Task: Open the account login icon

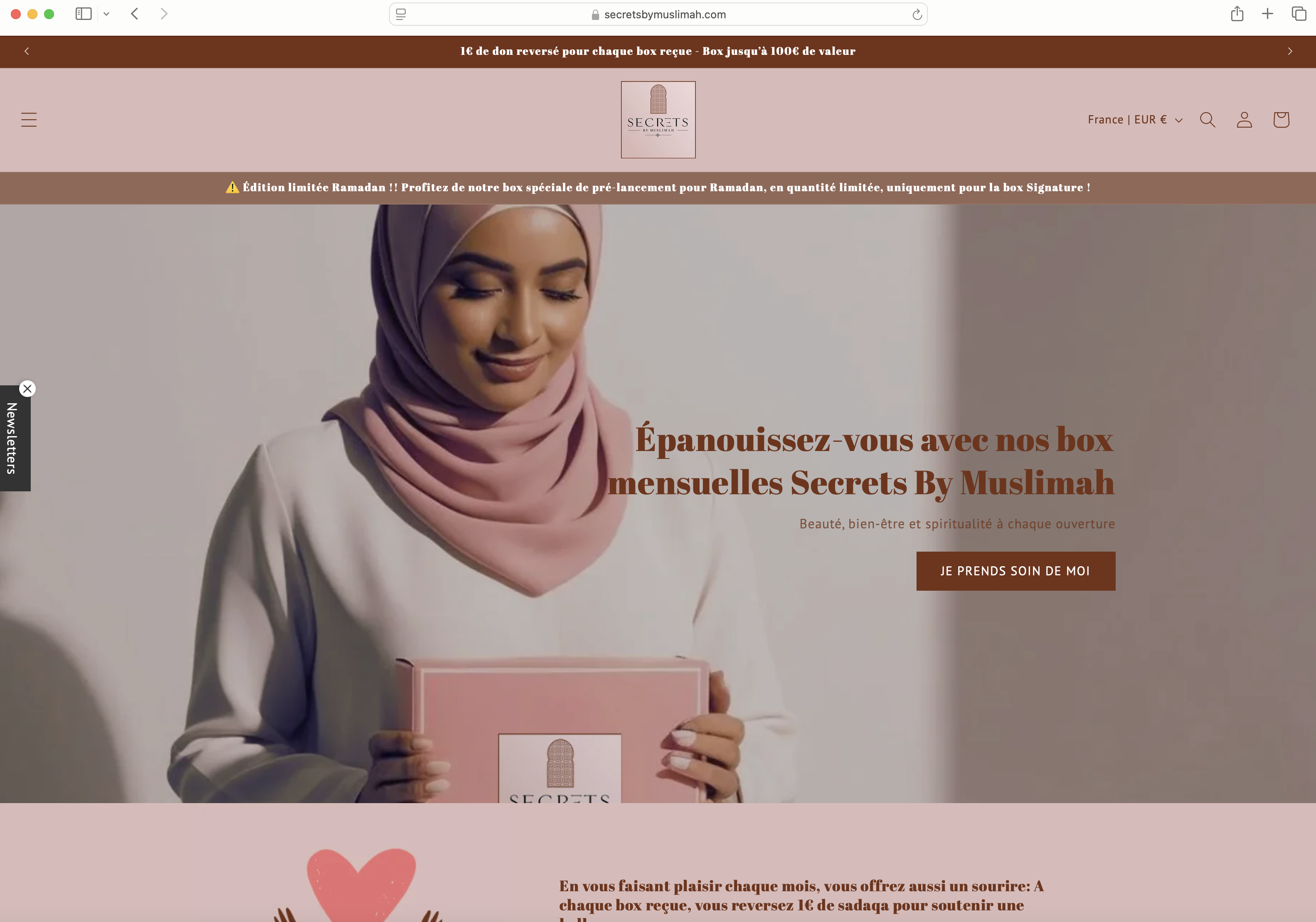Action: pos(1244,120)
